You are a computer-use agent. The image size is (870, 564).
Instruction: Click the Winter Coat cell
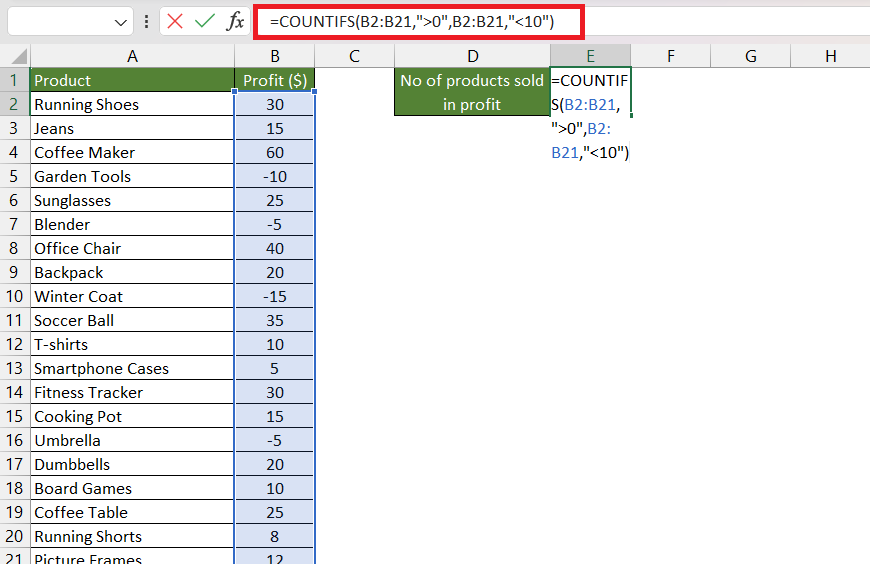pyautogui.click(x=132, y=296)
